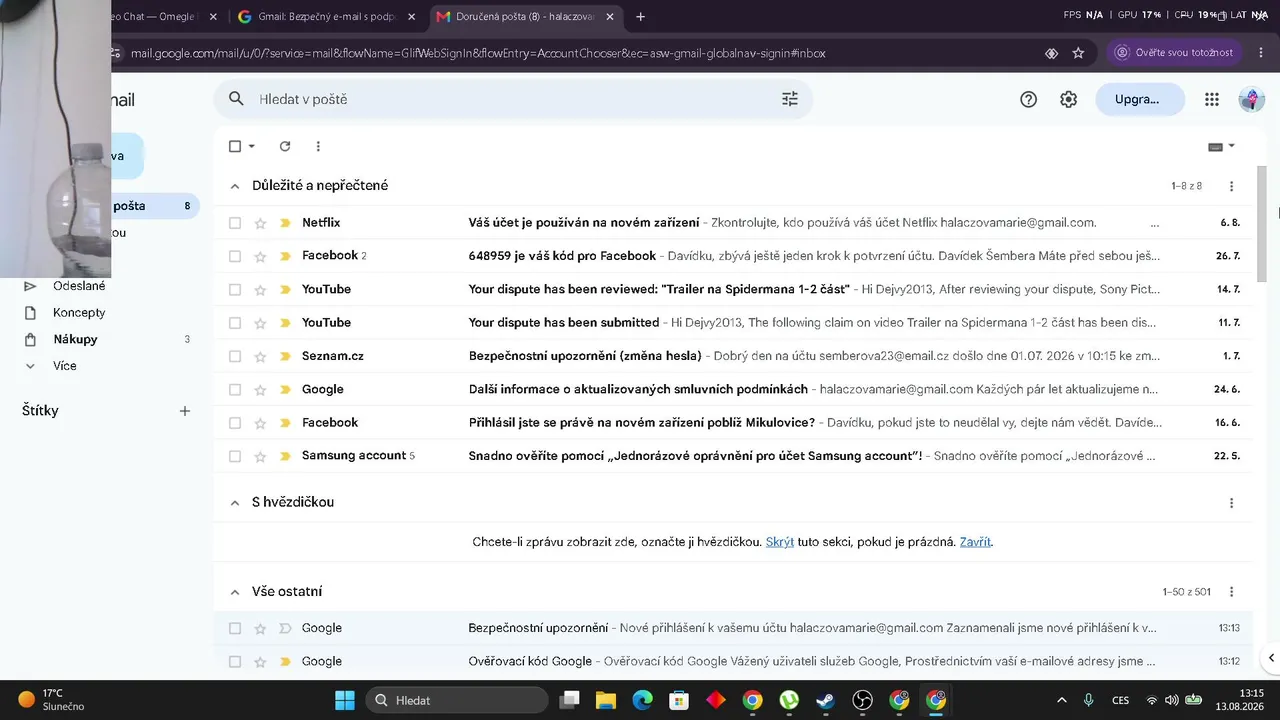Open the Google account avatar menu
The image size is (1280, 720).
(1251, 99)
